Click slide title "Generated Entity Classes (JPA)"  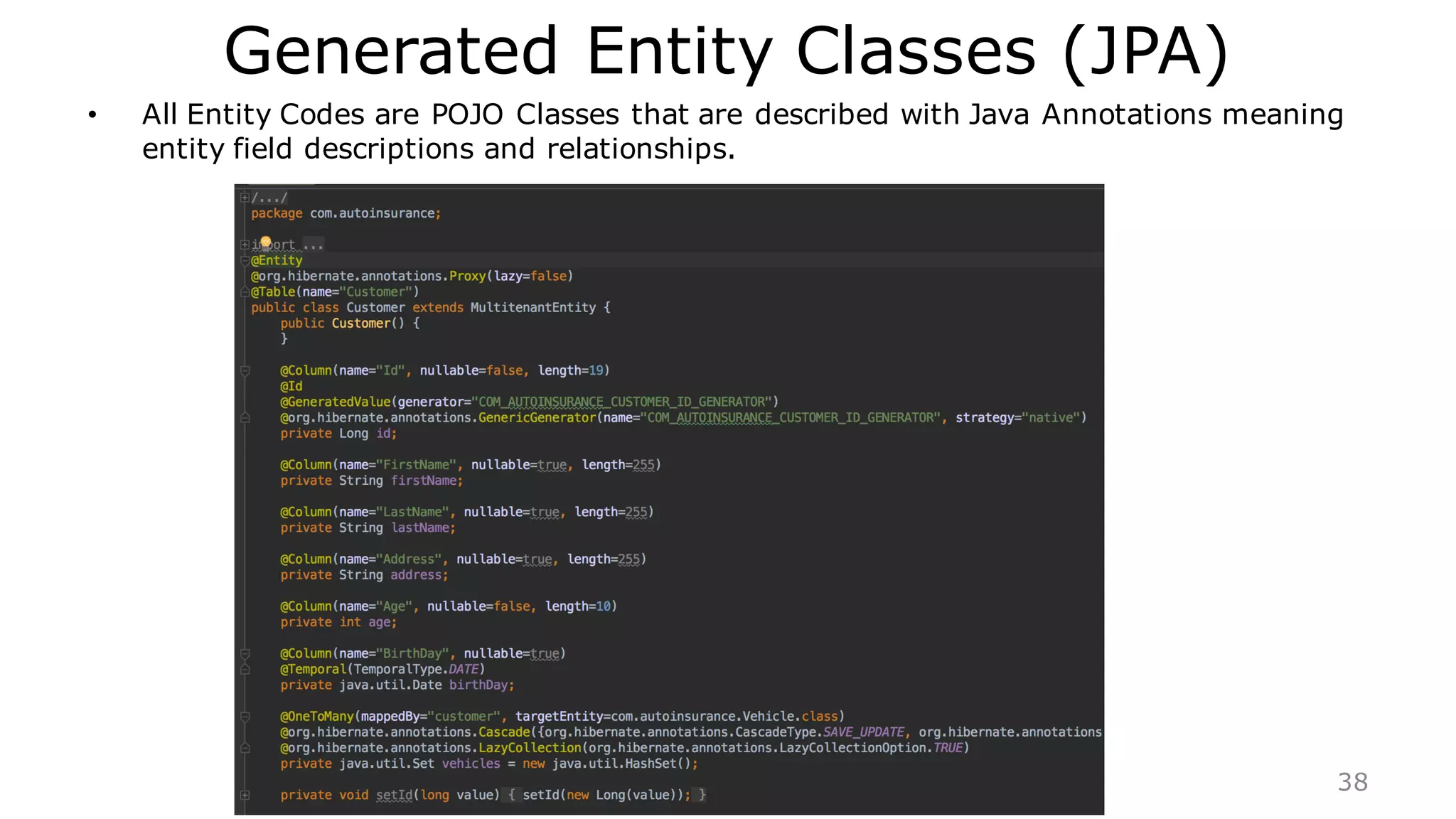[727, 51]
